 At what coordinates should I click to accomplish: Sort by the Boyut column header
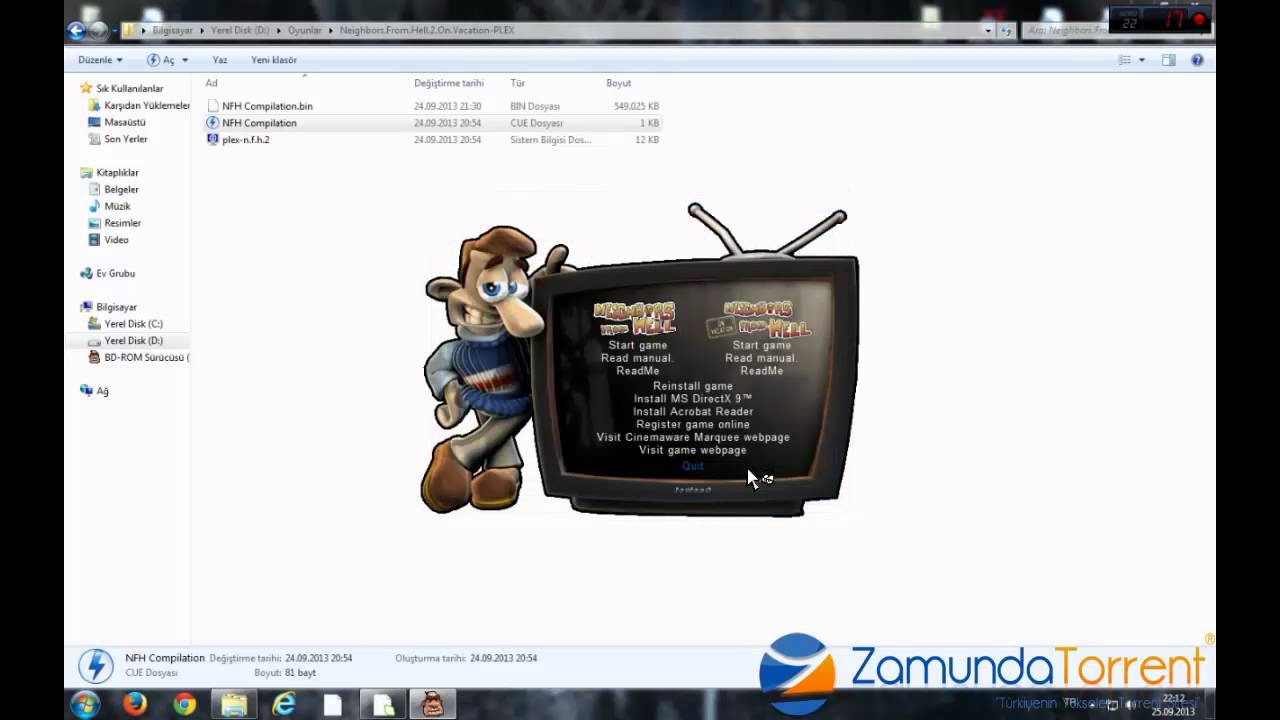(618, 83)
